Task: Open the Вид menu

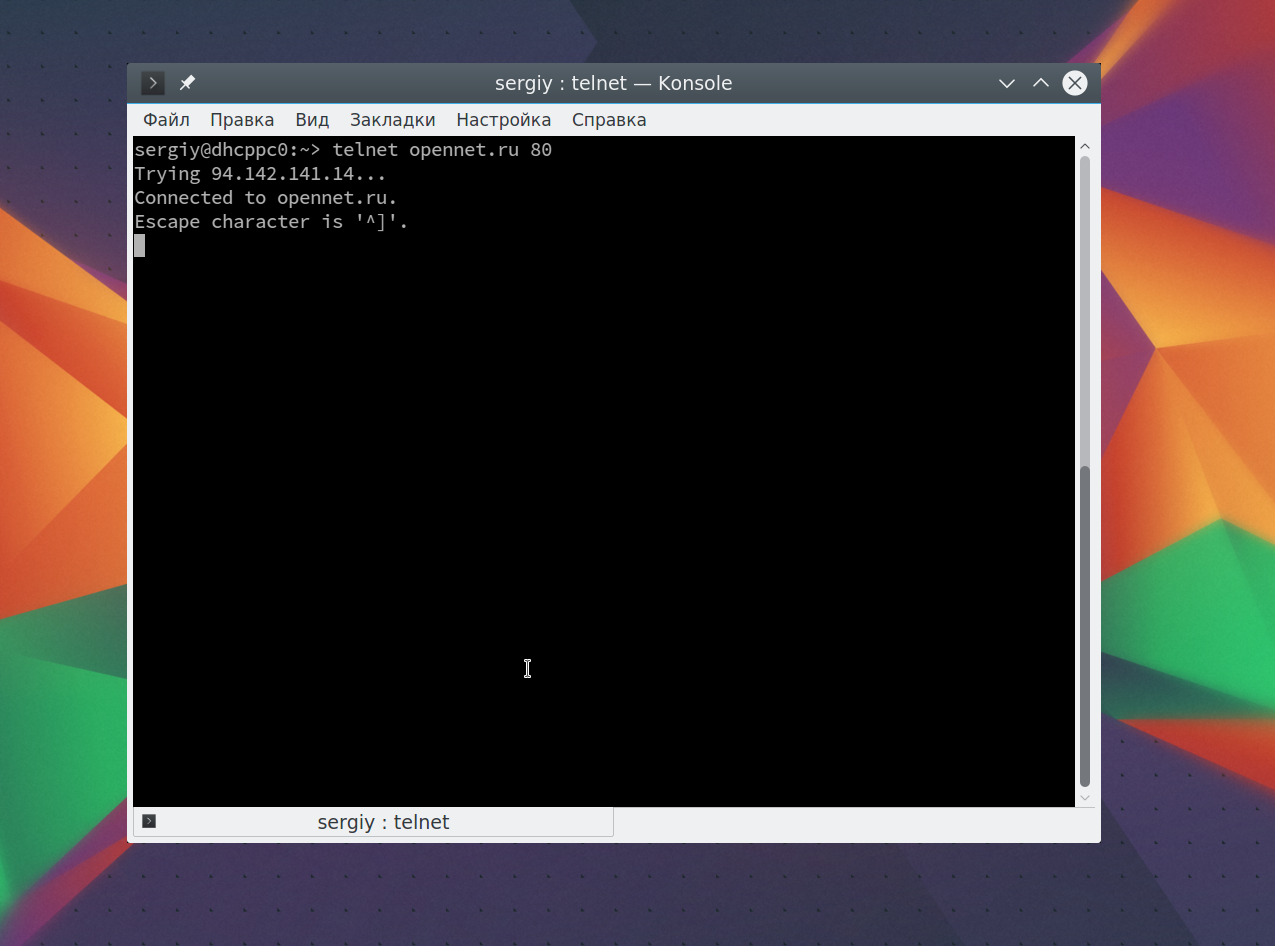Action: (312, 120)
